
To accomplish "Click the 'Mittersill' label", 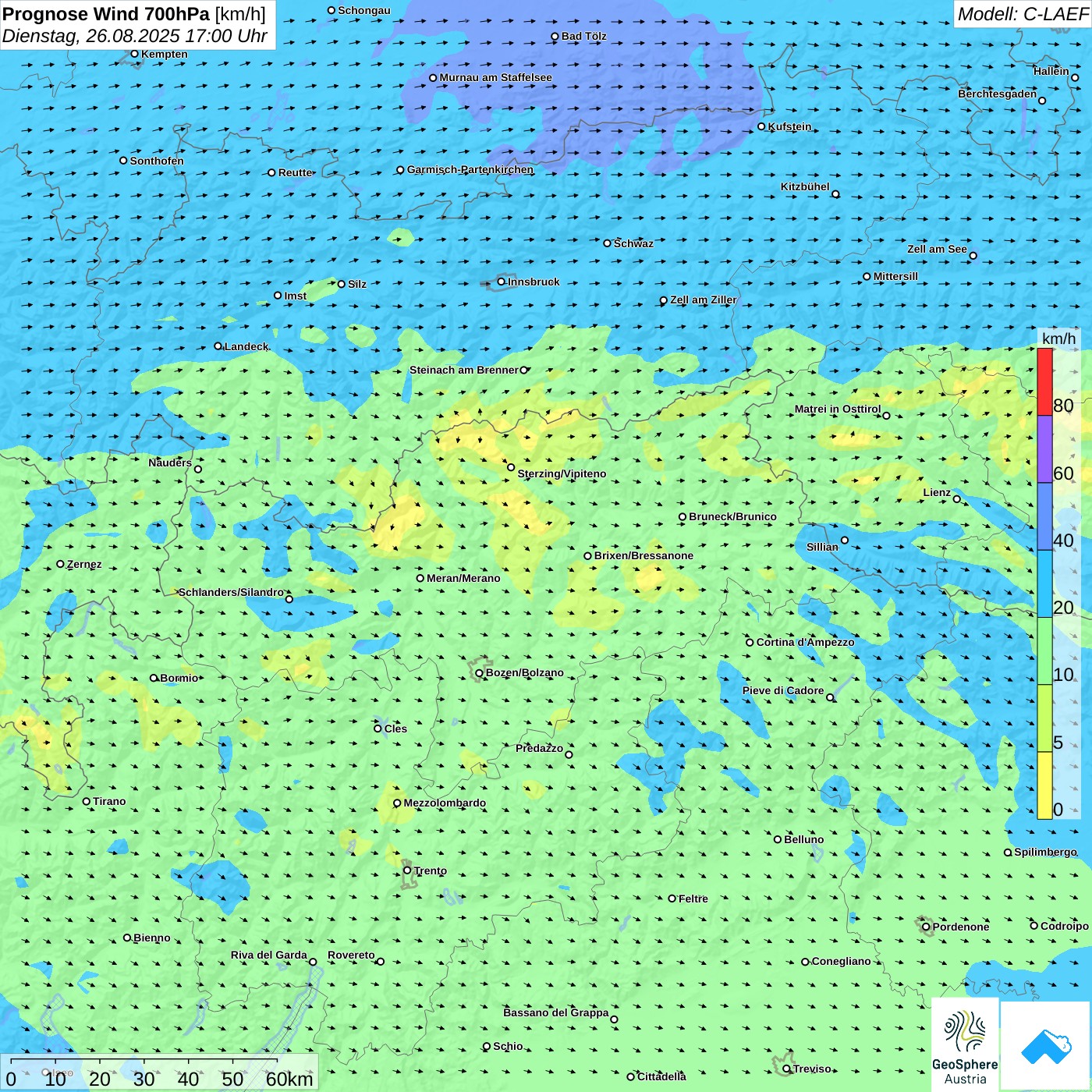I will point(896,276).
